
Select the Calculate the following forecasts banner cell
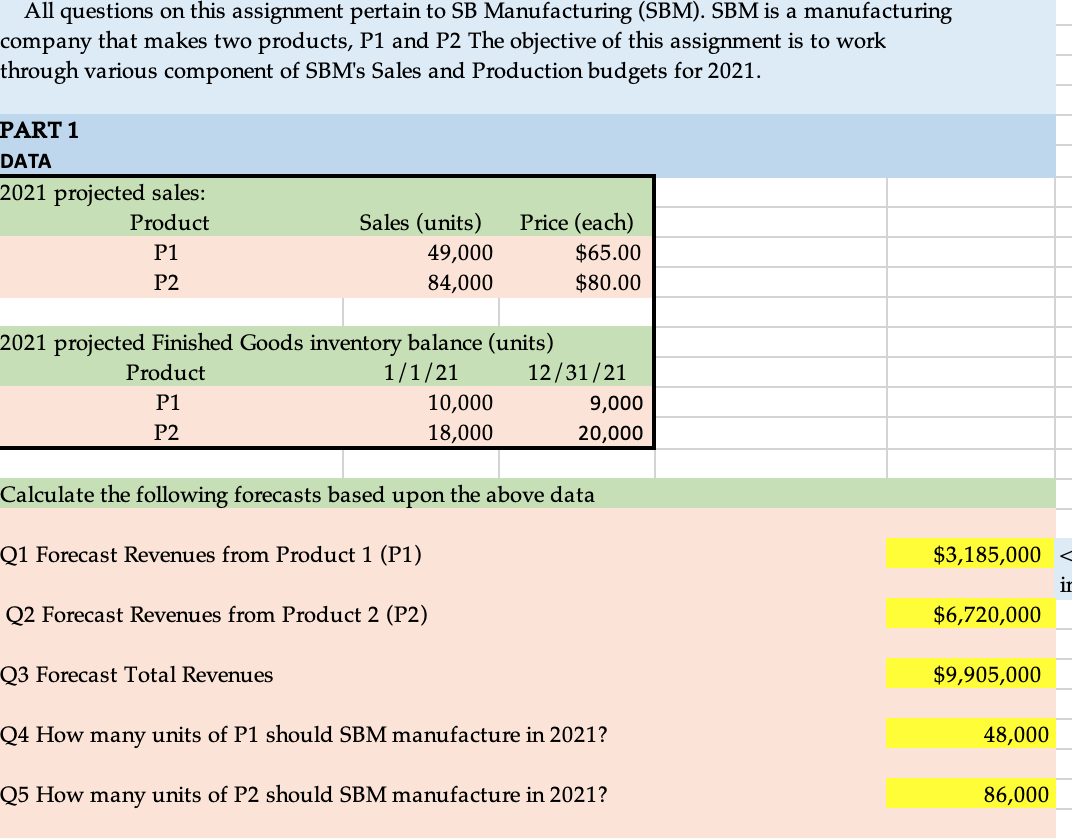tap(300, 494)
